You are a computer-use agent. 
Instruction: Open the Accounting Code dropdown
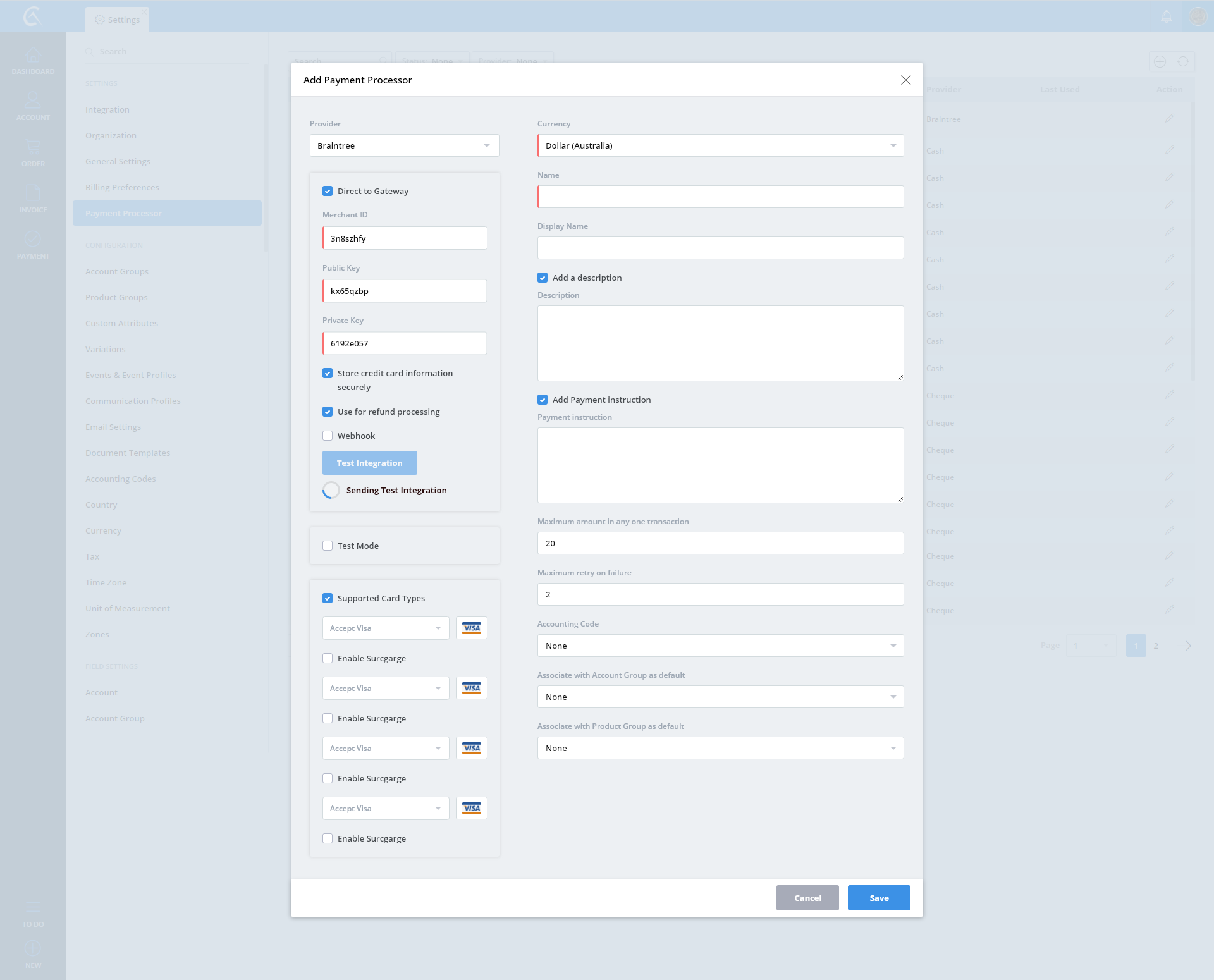pyautogui.click(x=720, y=646)
